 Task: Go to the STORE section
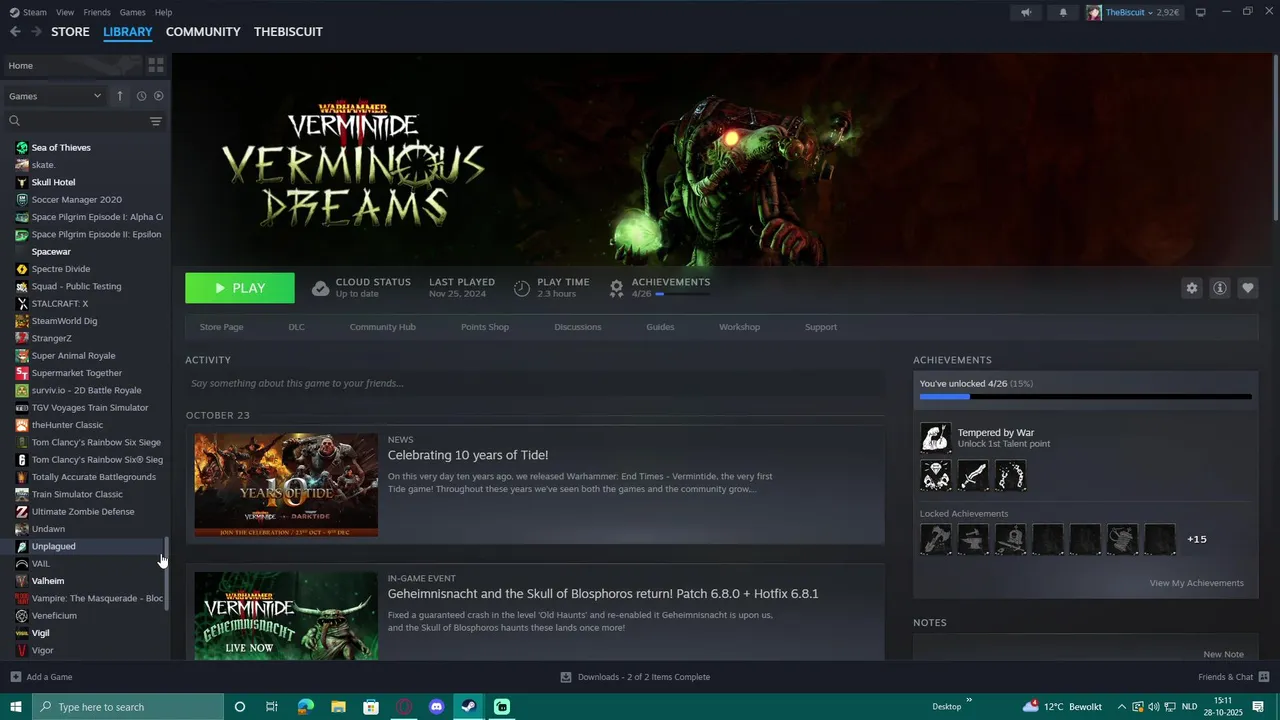70,32
